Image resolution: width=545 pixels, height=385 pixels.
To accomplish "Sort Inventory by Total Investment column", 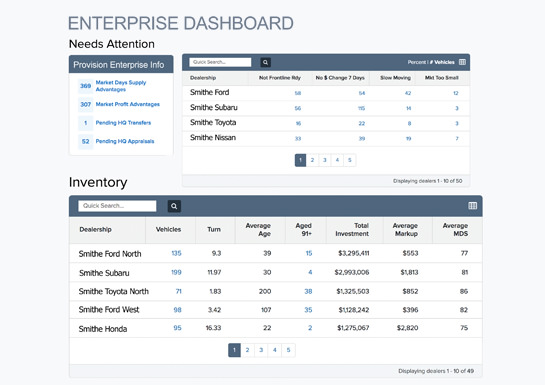I will (x=352, y=230).
